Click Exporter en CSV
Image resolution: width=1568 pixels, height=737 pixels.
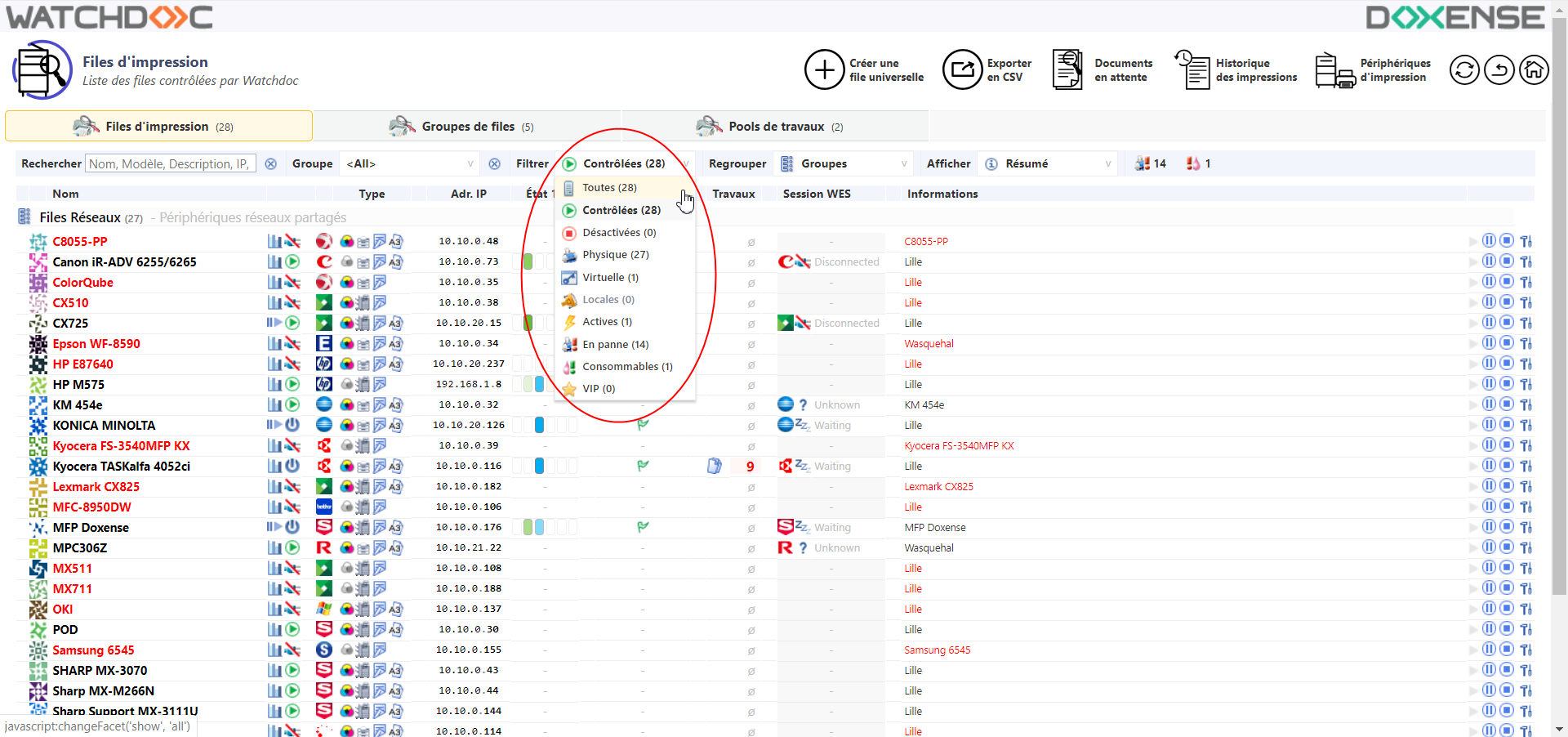pyautogui.click(x=987, y=70)
